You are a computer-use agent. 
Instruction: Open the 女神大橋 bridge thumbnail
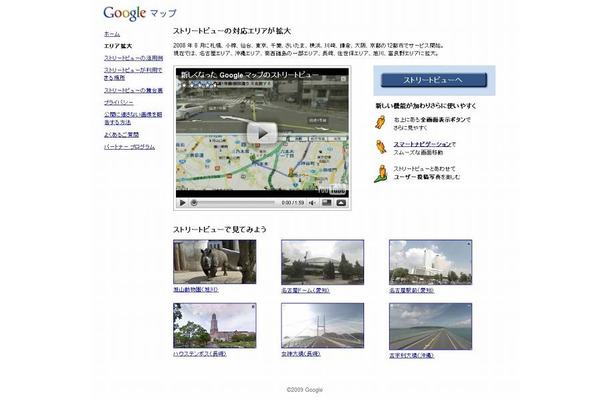[x=323, y=326]
